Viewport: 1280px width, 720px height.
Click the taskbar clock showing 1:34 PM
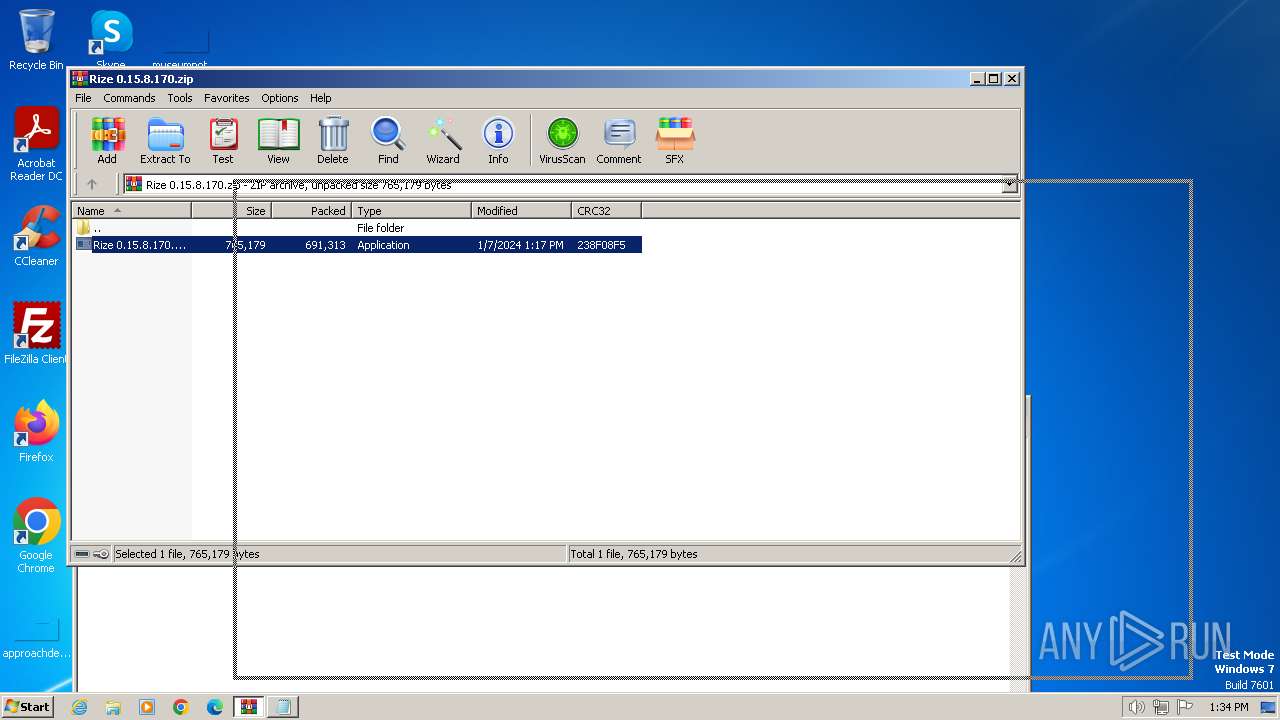point(1229,707)
